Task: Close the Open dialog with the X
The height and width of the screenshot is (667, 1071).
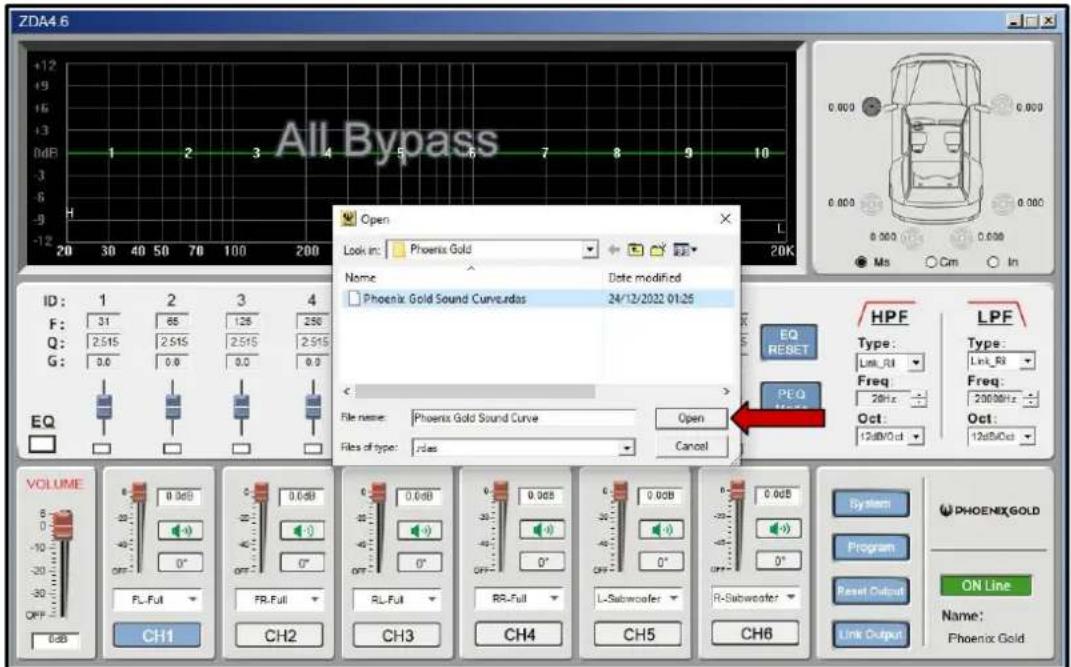Action: (725, 219)
